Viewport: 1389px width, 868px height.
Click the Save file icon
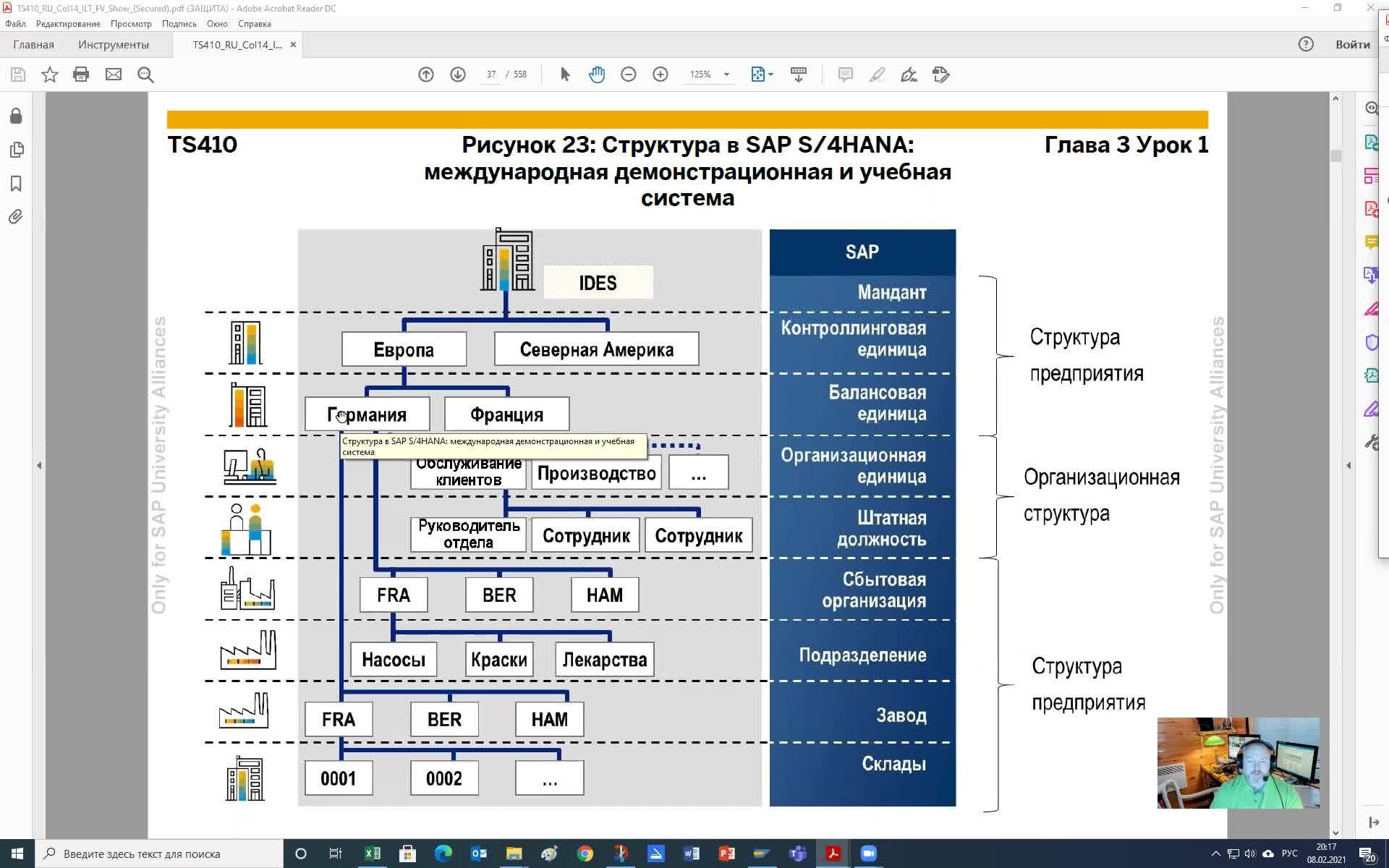(18, 75)
